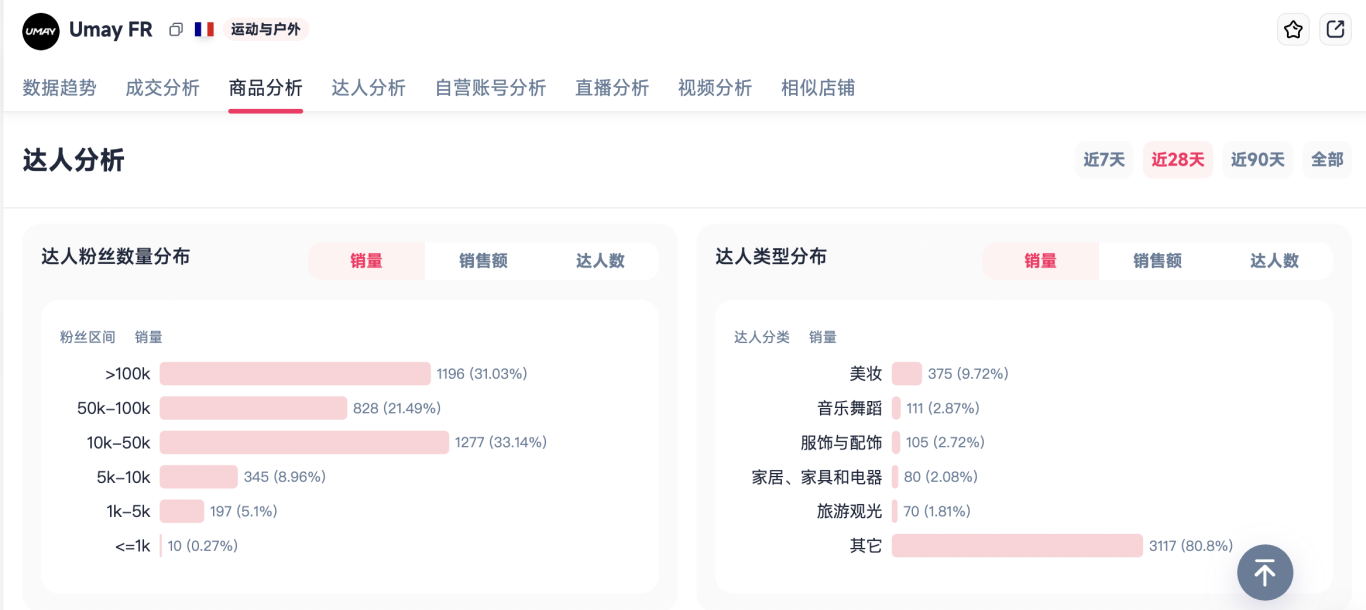
Task: Click the back-to-top arrow button
Action: pyautogui.click(x=1264, y=572)
